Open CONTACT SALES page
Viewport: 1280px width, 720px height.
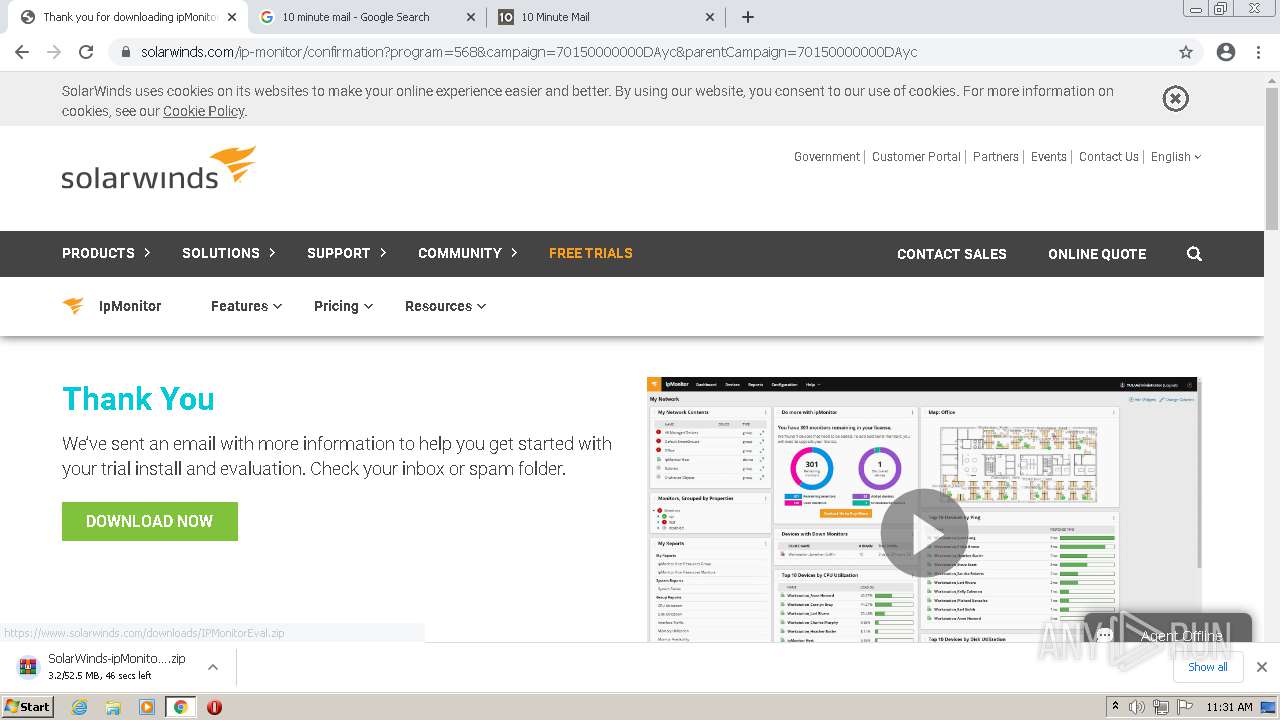(x=952, y=254)
